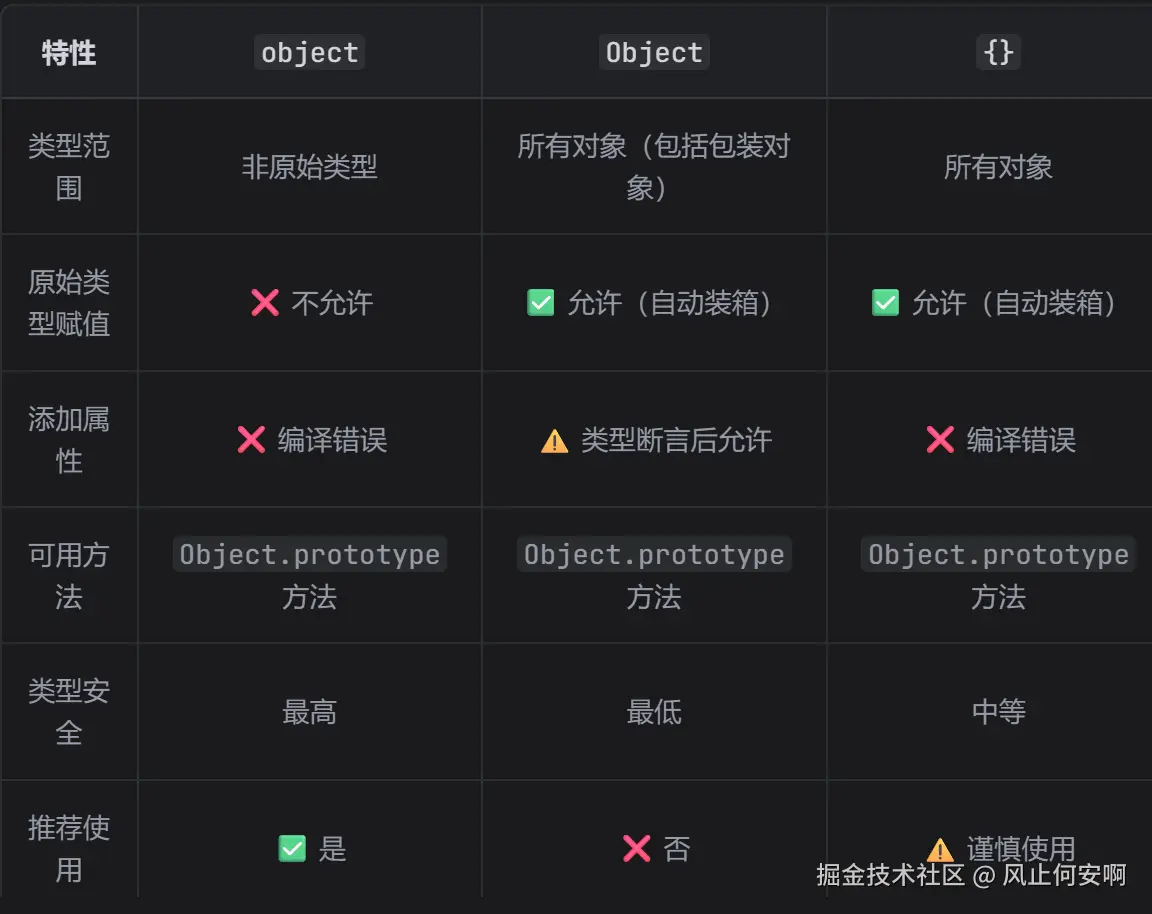Click the 中等 type safety cell
Viewport: 1152px width, 914px height.
point(998,712)
